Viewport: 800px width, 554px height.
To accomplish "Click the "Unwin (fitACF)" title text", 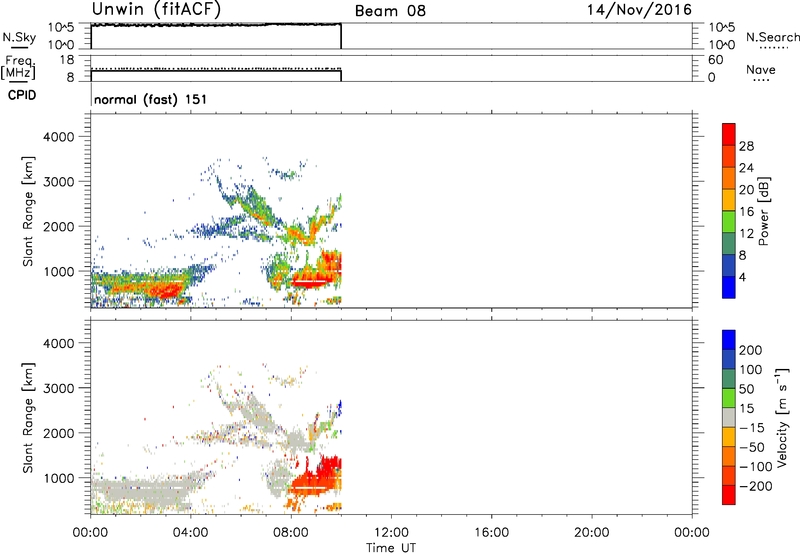I will tap(156, 10).
